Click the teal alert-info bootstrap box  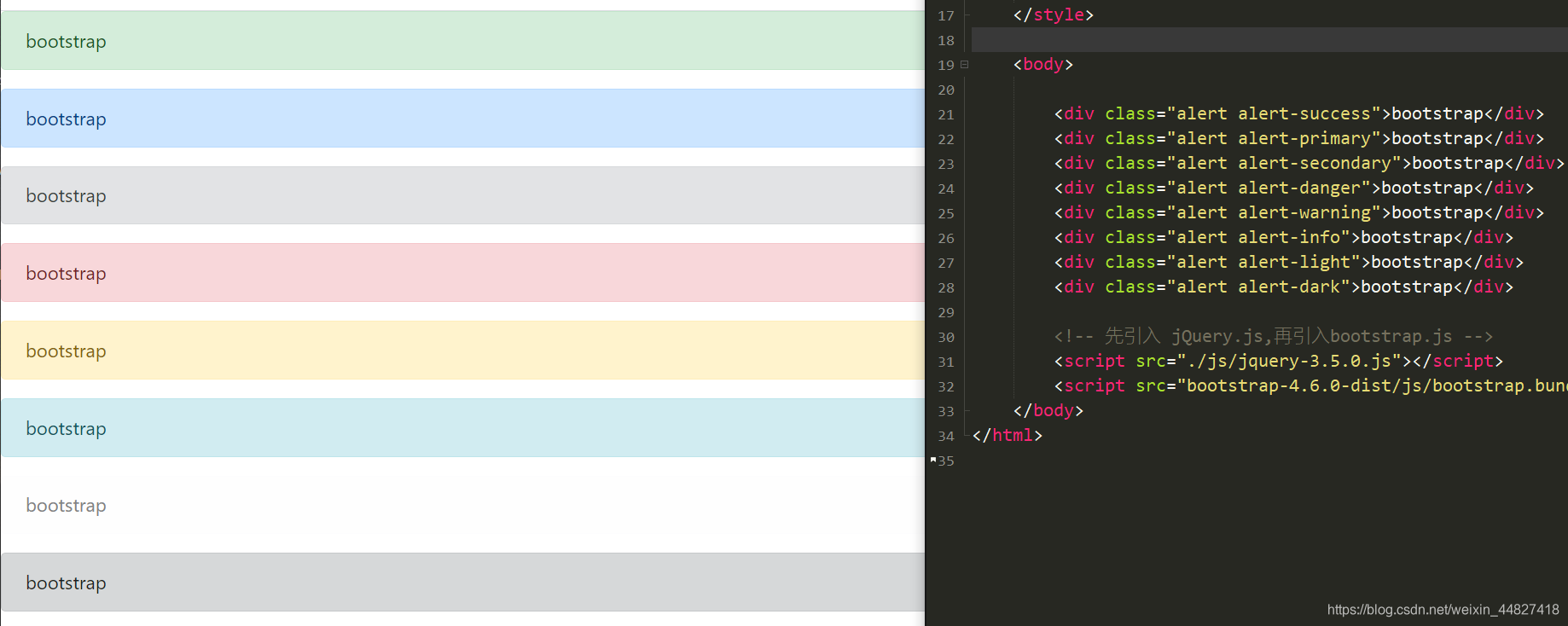click(x=462, y=427)
